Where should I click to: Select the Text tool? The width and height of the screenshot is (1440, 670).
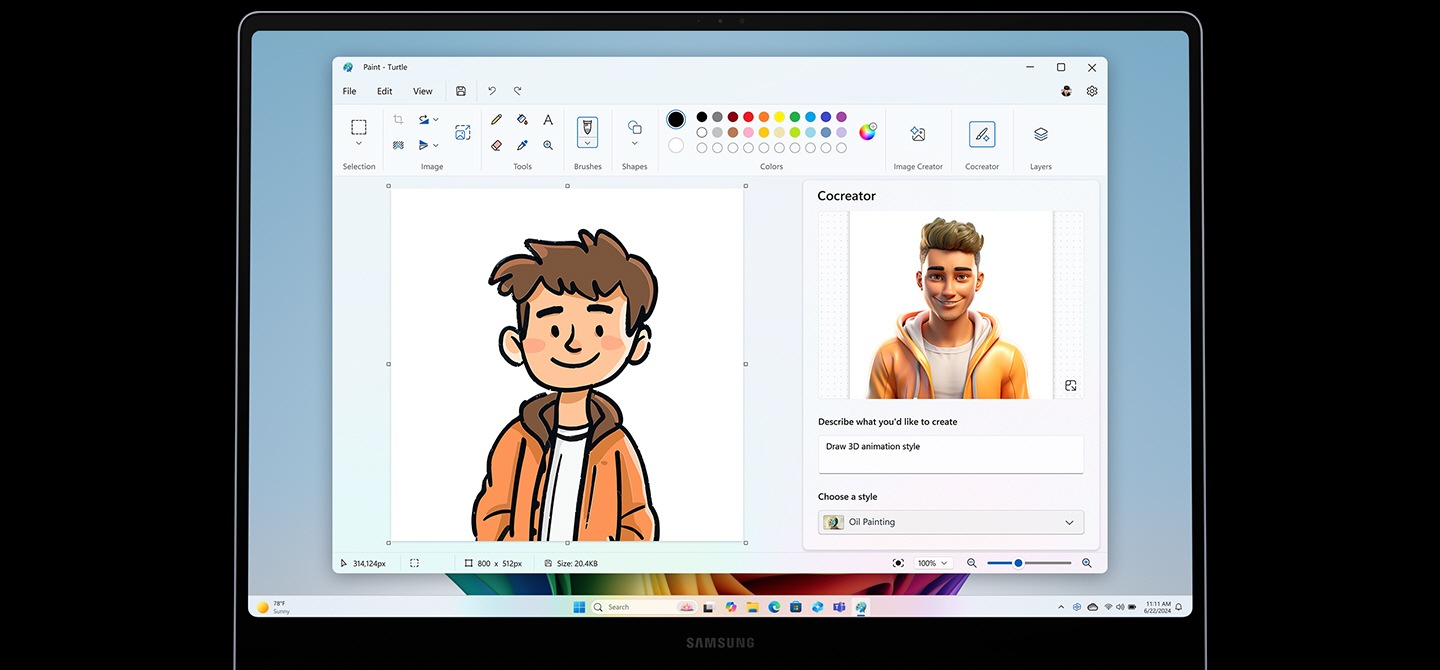(x=548, y=120)
